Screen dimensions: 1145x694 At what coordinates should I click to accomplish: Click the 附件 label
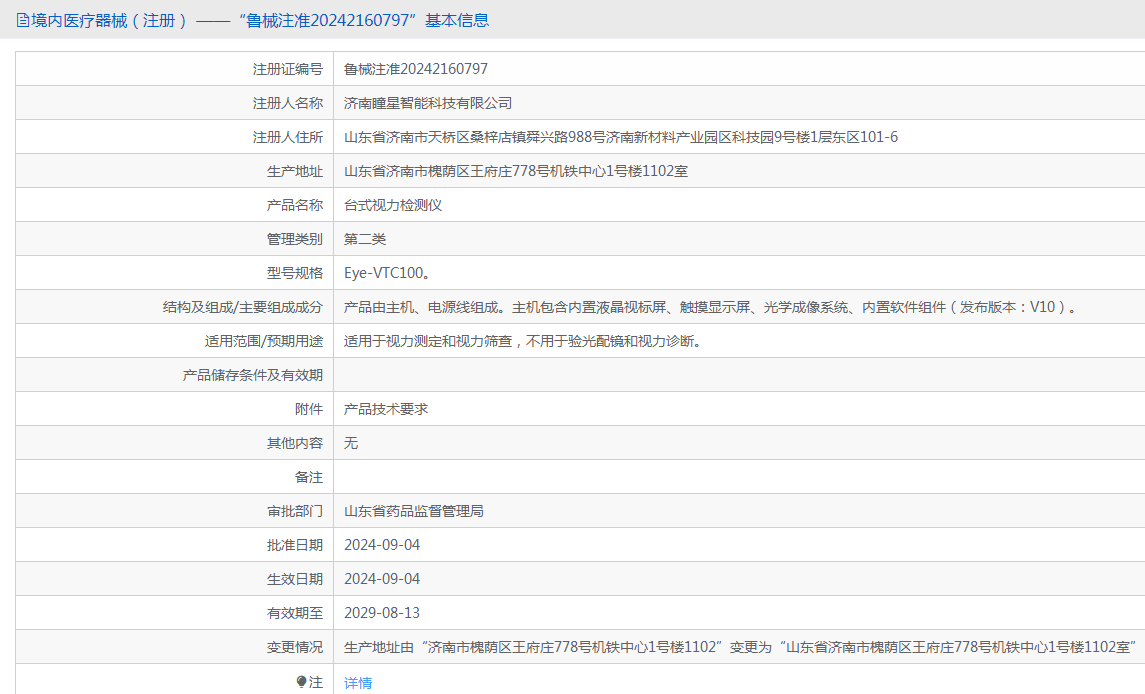(x=309, y=409)
